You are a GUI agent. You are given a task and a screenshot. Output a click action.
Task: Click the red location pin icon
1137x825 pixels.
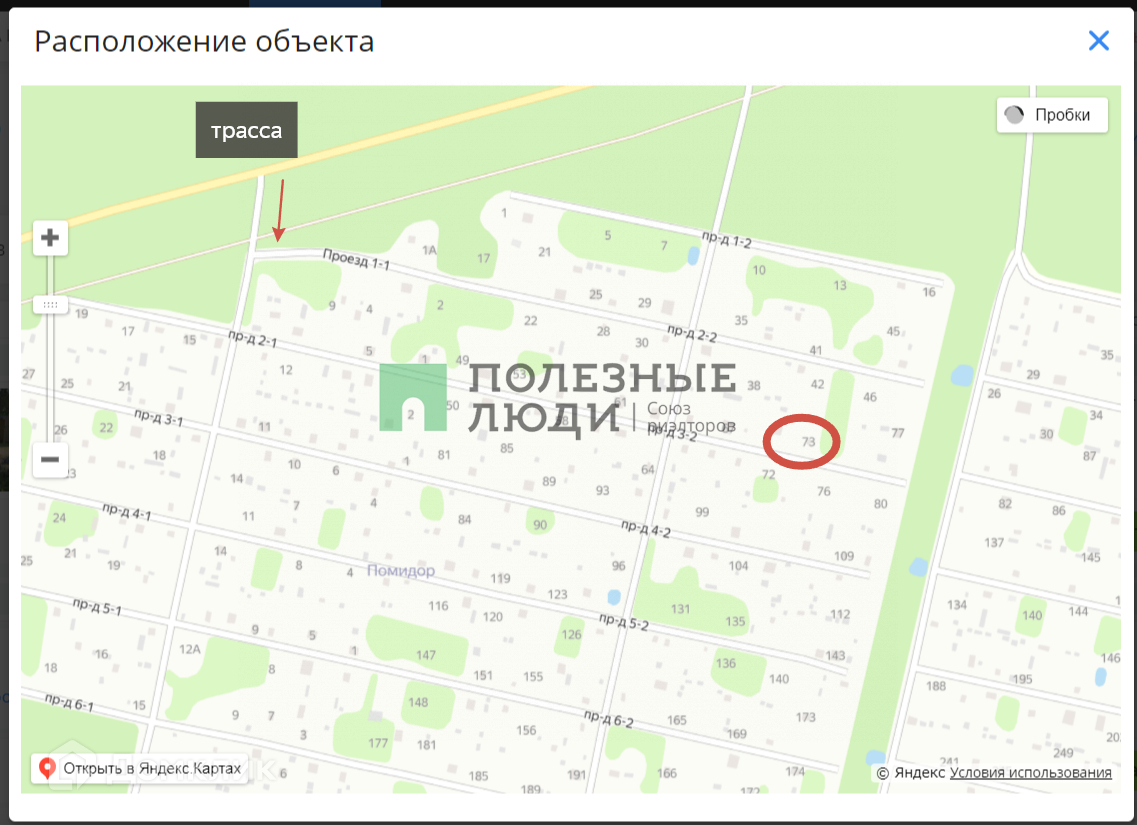(47, 768)
